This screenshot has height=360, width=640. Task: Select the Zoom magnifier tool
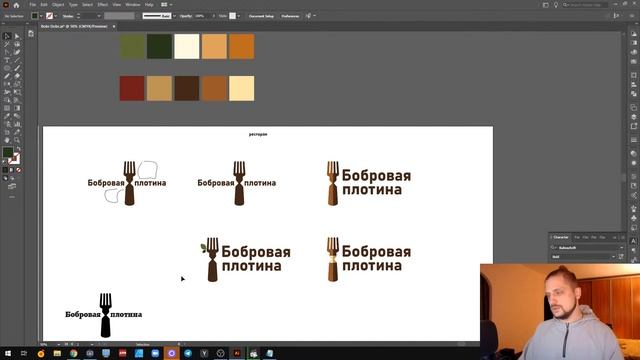pyautogui.click(x=17, y=140)
